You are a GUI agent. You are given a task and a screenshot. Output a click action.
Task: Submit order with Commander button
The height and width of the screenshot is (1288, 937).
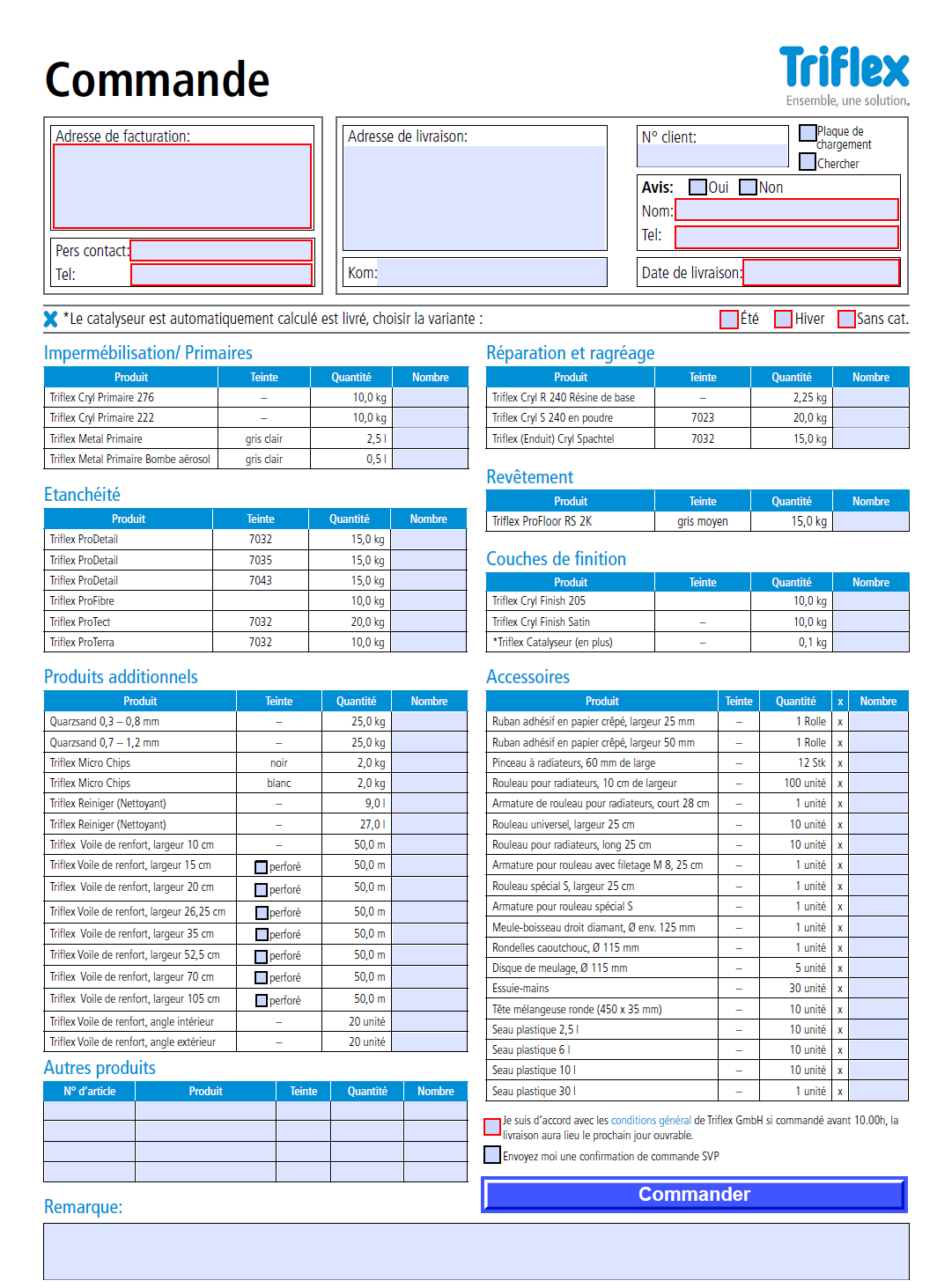[694, 1195]
